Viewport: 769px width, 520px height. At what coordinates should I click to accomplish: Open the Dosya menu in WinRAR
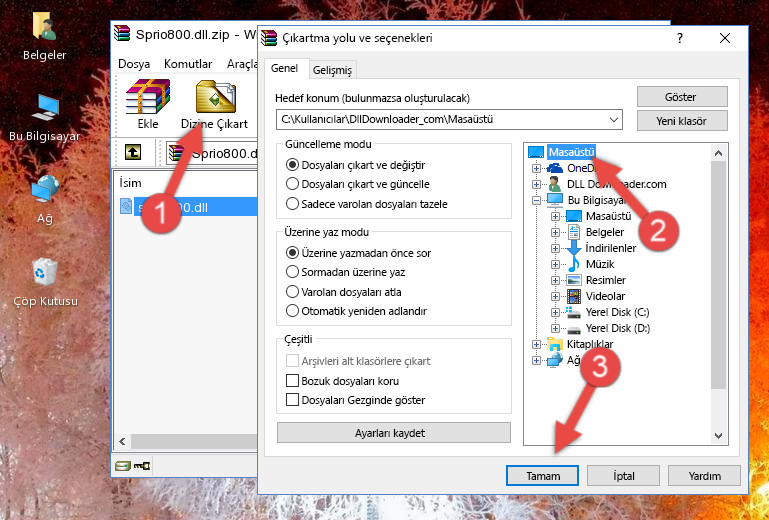[134, 64]
